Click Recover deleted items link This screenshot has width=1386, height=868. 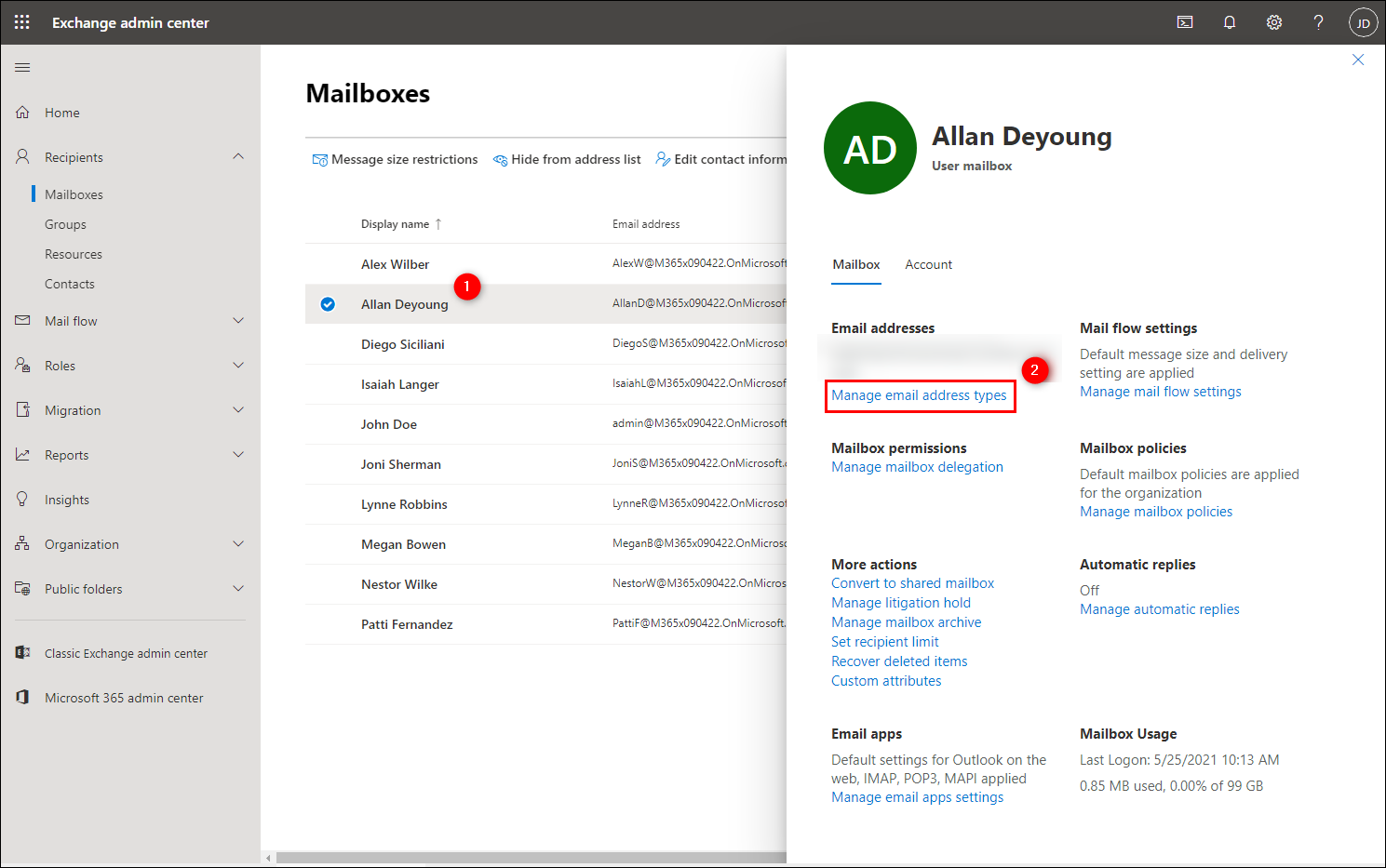point(899,661)
